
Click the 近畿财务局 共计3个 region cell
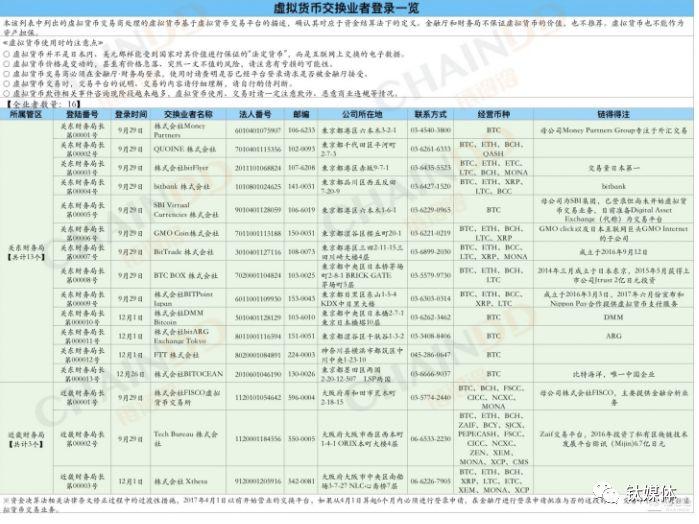[x=26, y=439]
